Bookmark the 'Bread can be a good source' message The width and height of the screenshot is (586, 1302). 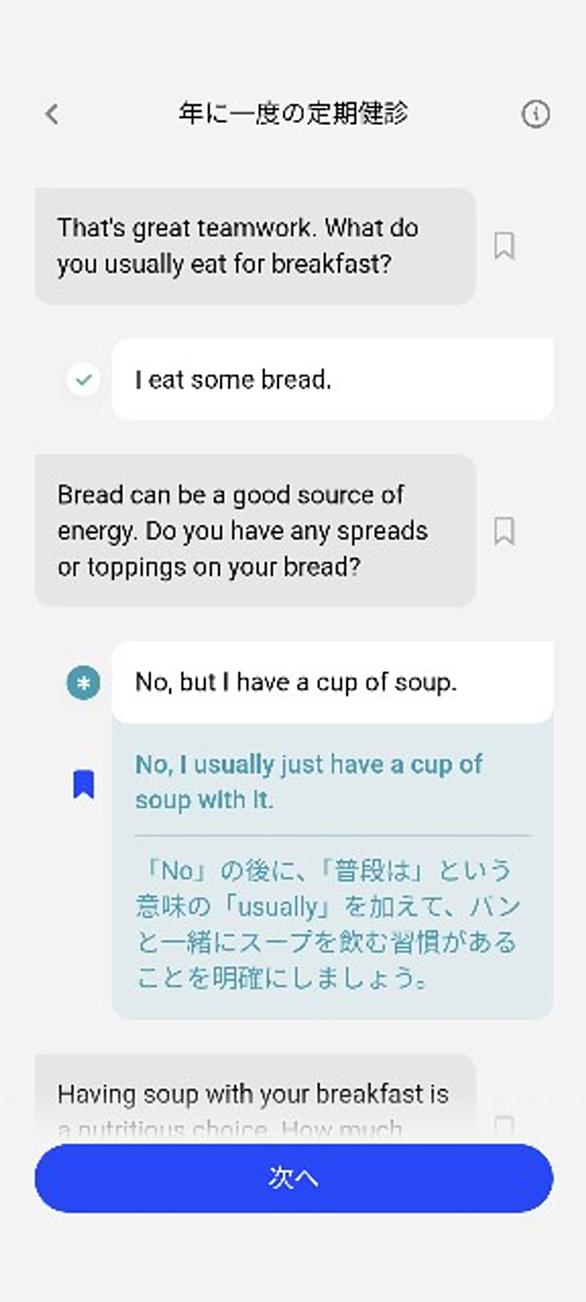click(x=505, y=531)
